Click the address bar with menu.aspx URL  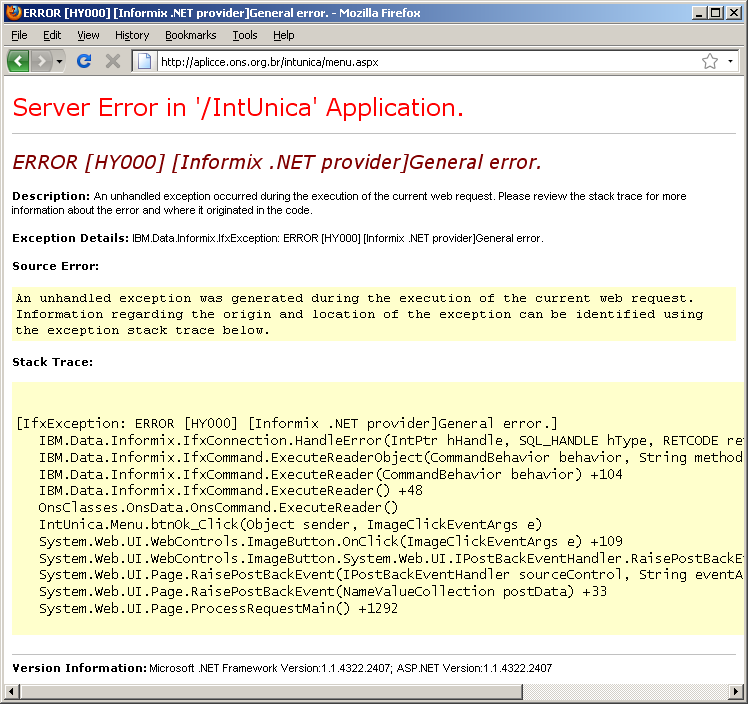[427, 62]
